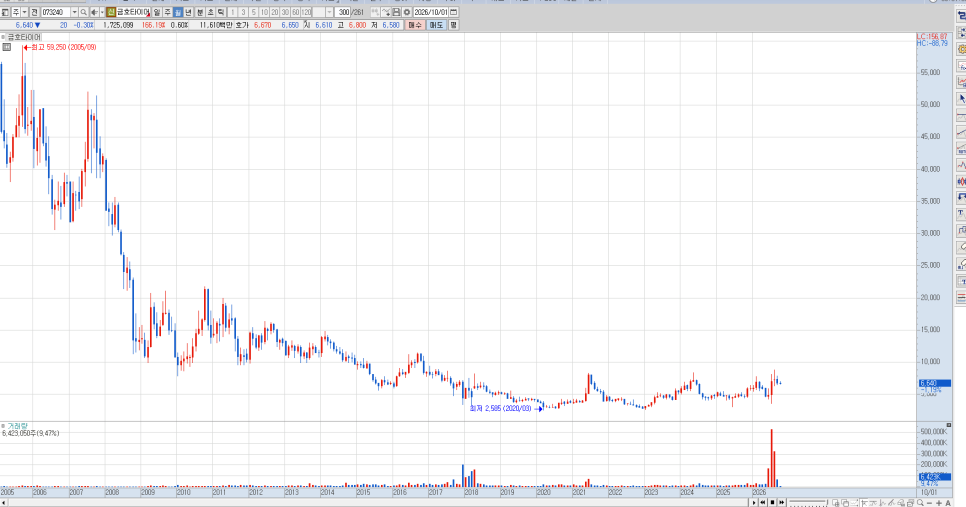This screenshot has width=966, height=507.
Task: Select the 분 (minute) chart period
Action: (200, 12)
